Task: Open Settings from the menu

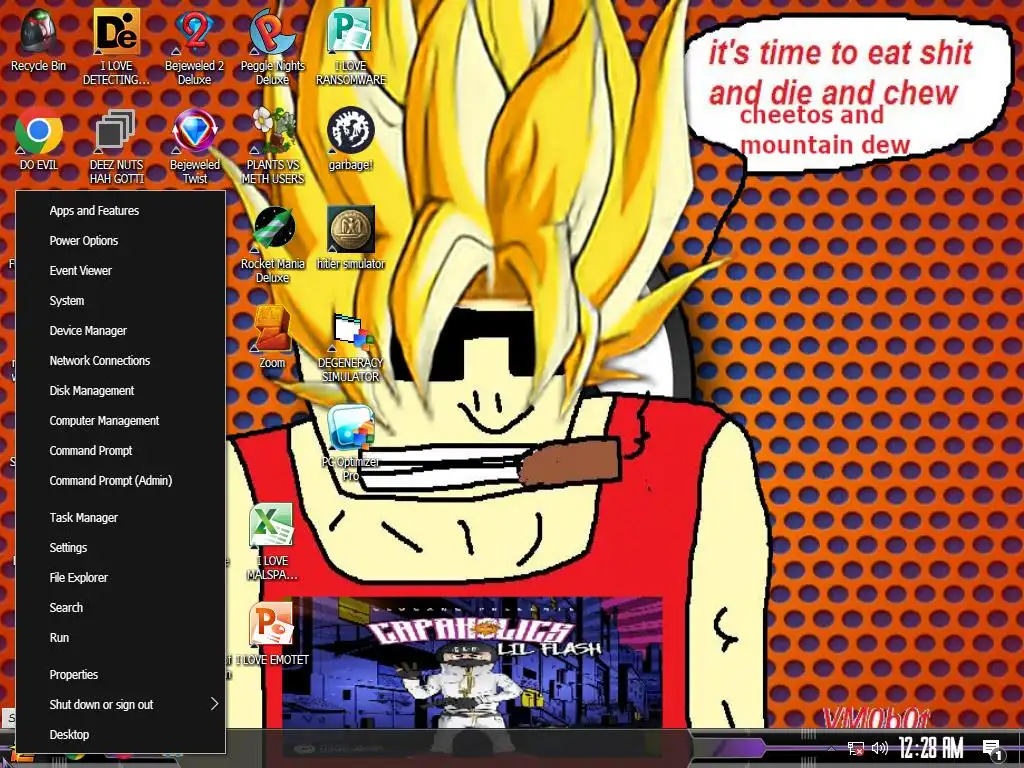Action: (121, 547)
